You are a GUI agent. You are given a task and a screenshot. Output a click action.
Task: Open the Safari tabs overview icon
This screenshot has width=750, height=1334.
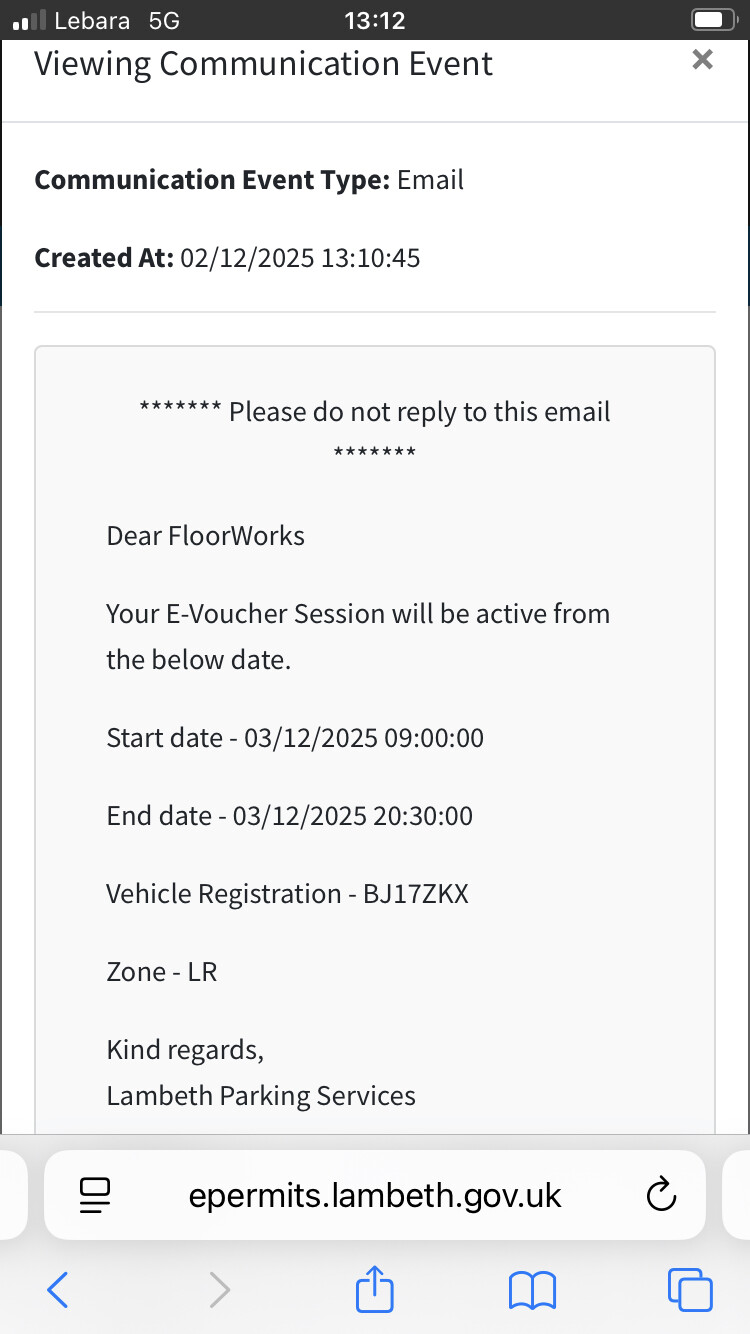pyautogui.click(x=690, y=1289)
